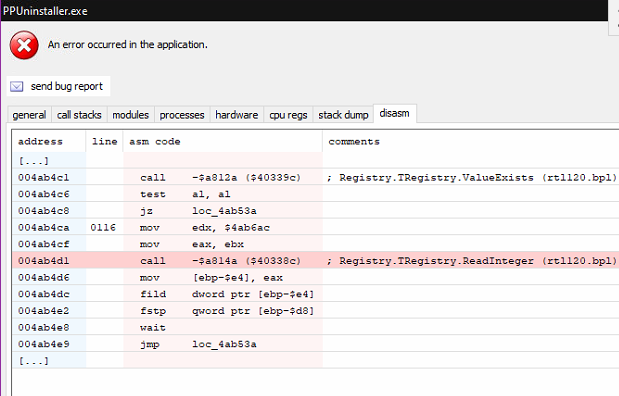This screenshot has width=619, height=396.
Task: Switch to the stack dump tab
Action: (x=343, y=115)
